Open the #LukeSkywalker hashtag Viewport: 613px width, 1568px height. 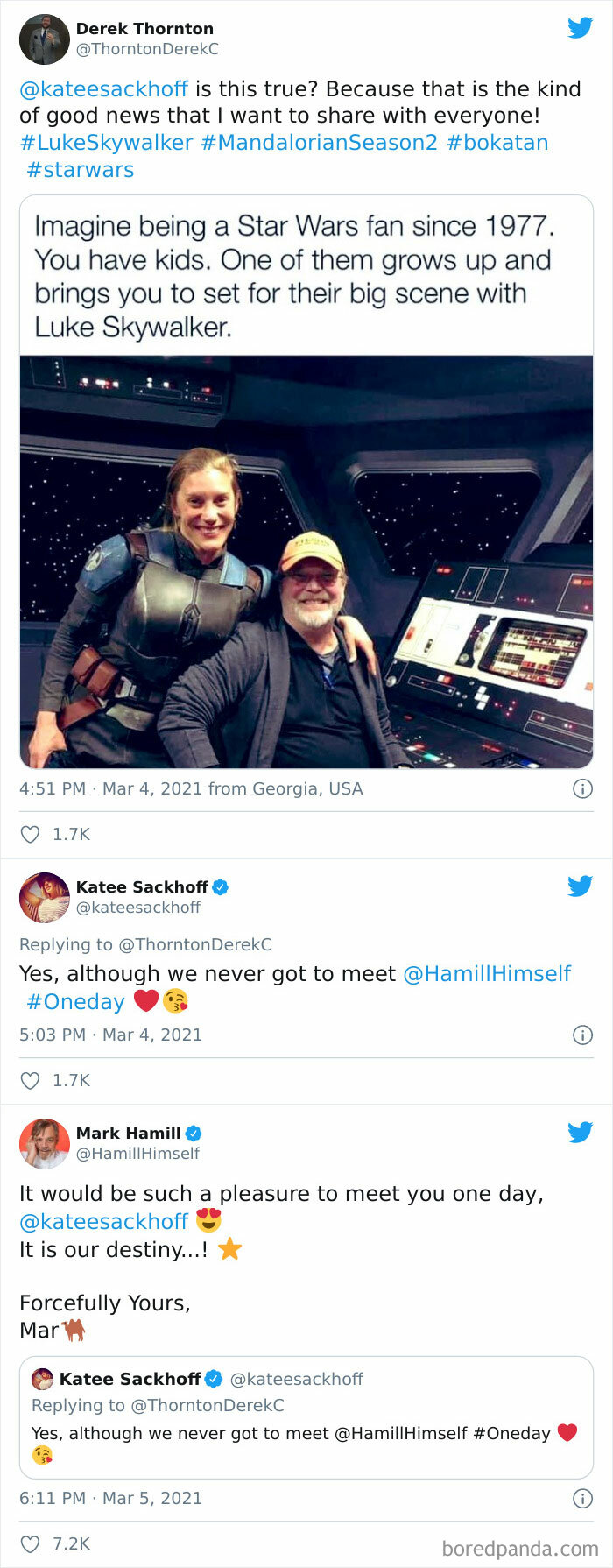pos(105,142)
